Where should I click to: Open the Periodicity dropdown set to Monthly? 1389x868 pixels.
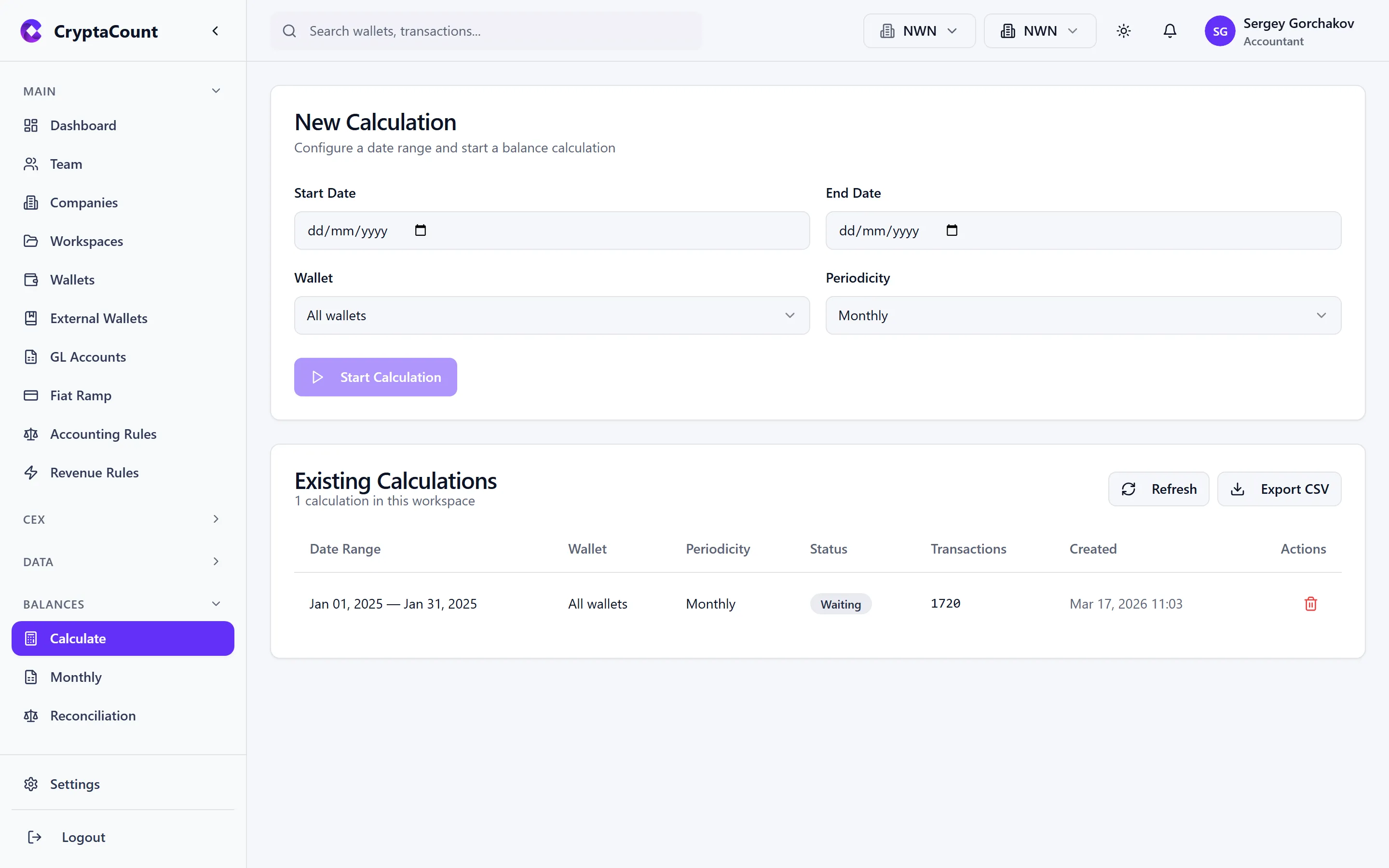click(x=1082, y=315)
